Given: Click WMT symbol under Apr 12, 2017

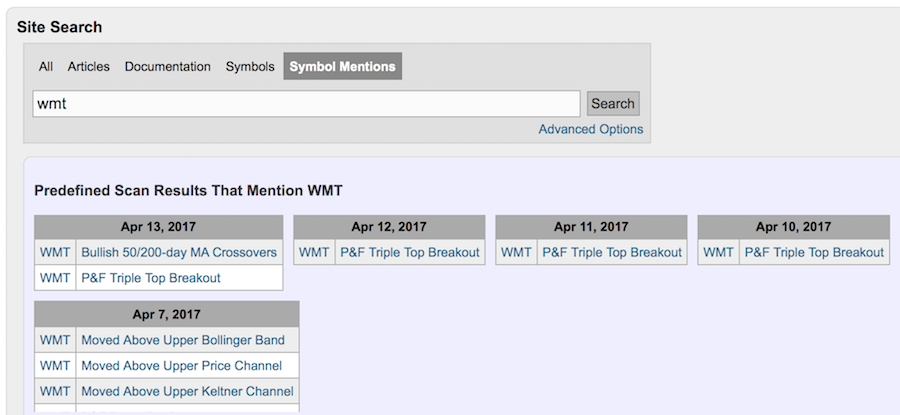Looking at the screenshot, I should coord(314,252).
